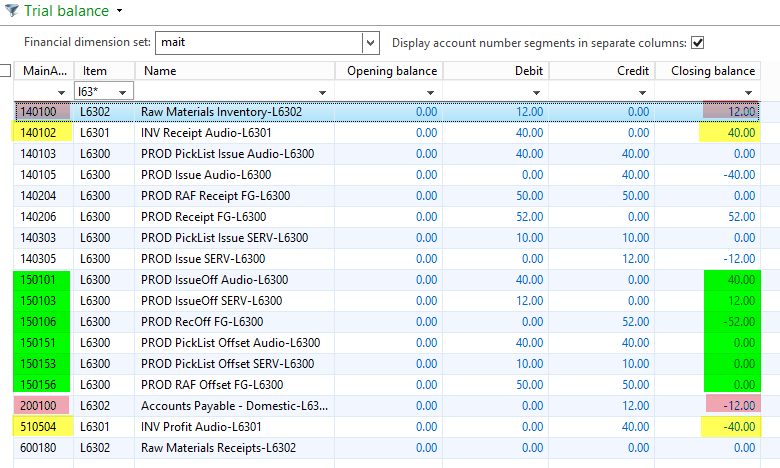Click debit value 52.00 for PROD Receipt FG-L6300

(x=529, y=217)
